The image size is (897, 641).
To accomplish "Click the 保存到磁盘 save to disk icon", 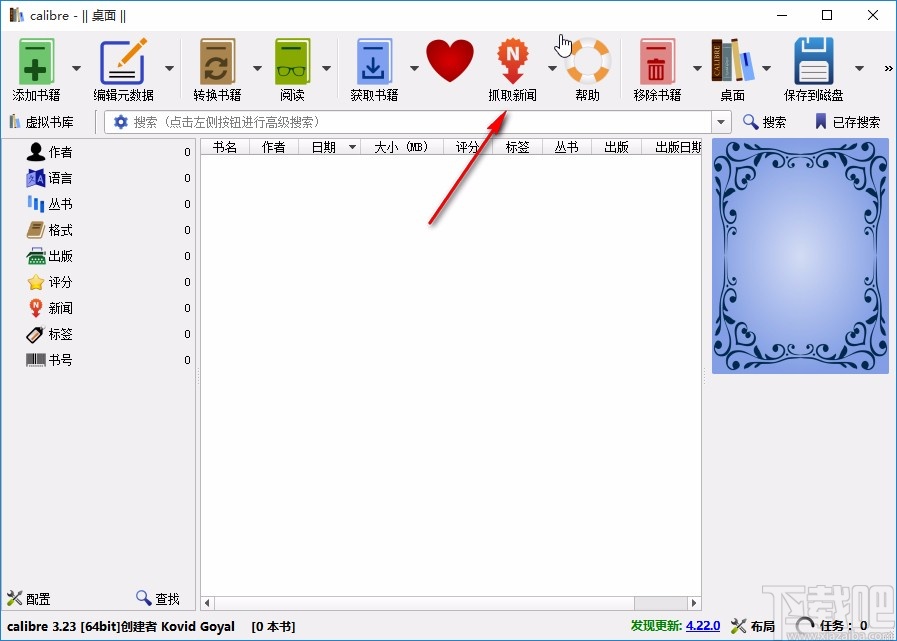I will coord(813,62).
